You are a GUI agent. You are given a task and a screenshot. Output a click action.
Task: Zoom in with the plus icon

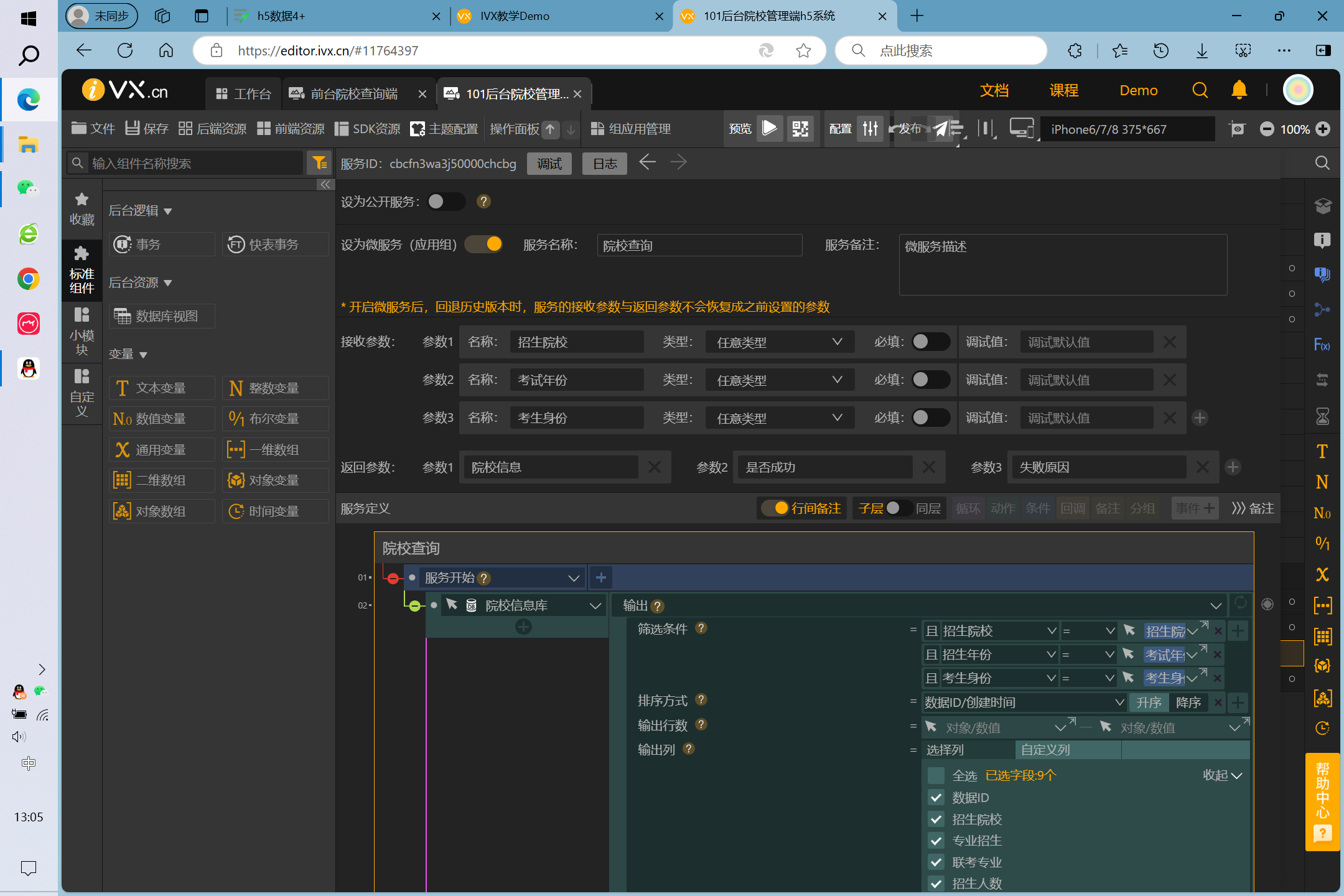[1323, 129]
